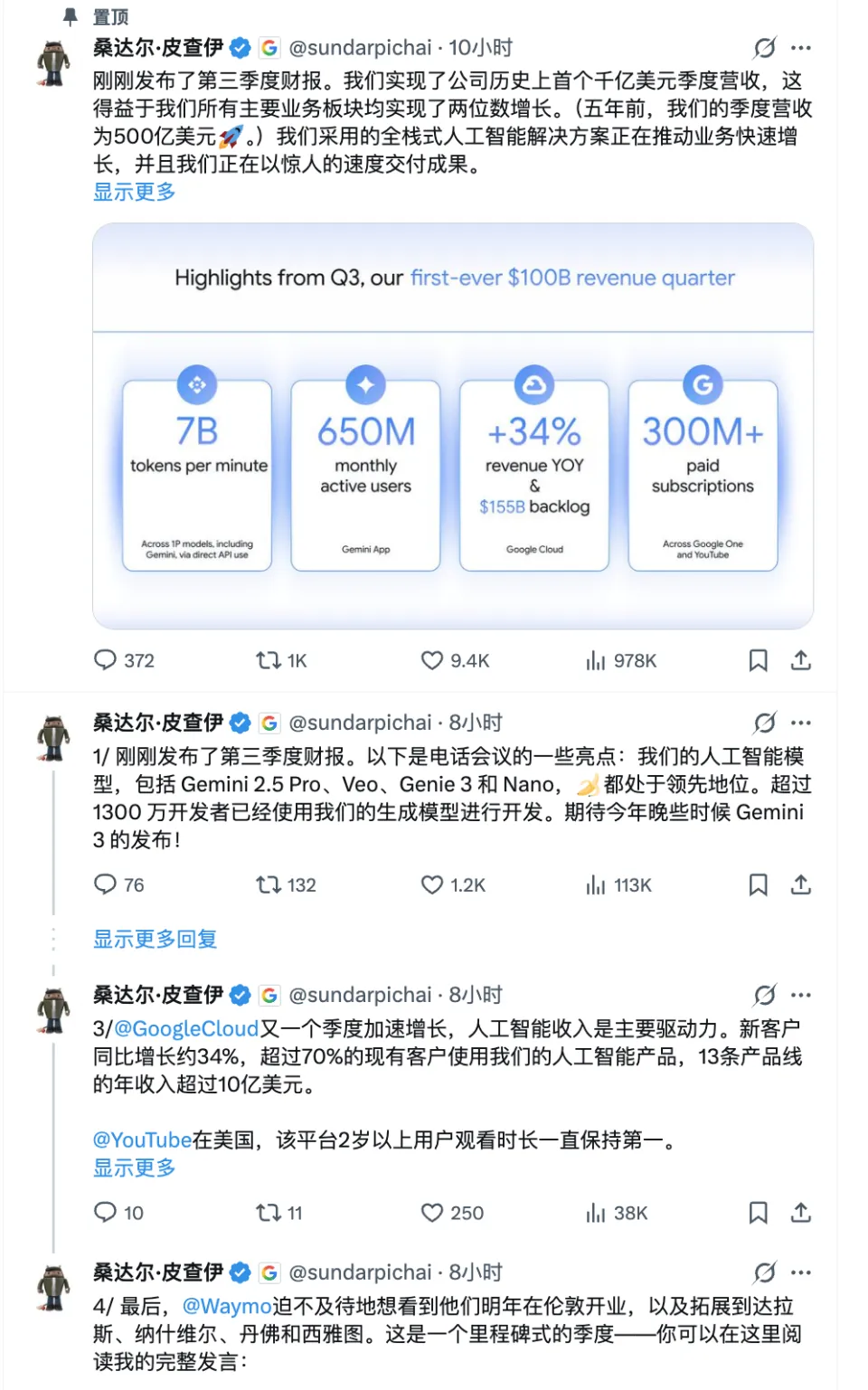The width and height of the screenshot is (868, 1390).
Task: Open replies on post with 372 comments
Action: point(106,660)
